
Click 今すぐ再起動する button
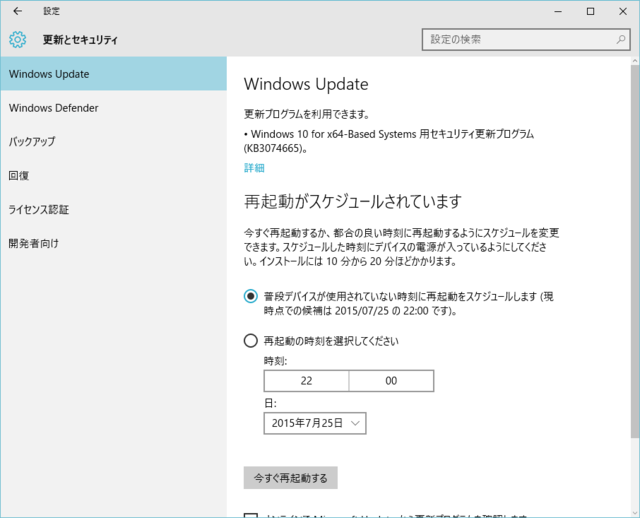pyautogui.click(x=291, y=478)
